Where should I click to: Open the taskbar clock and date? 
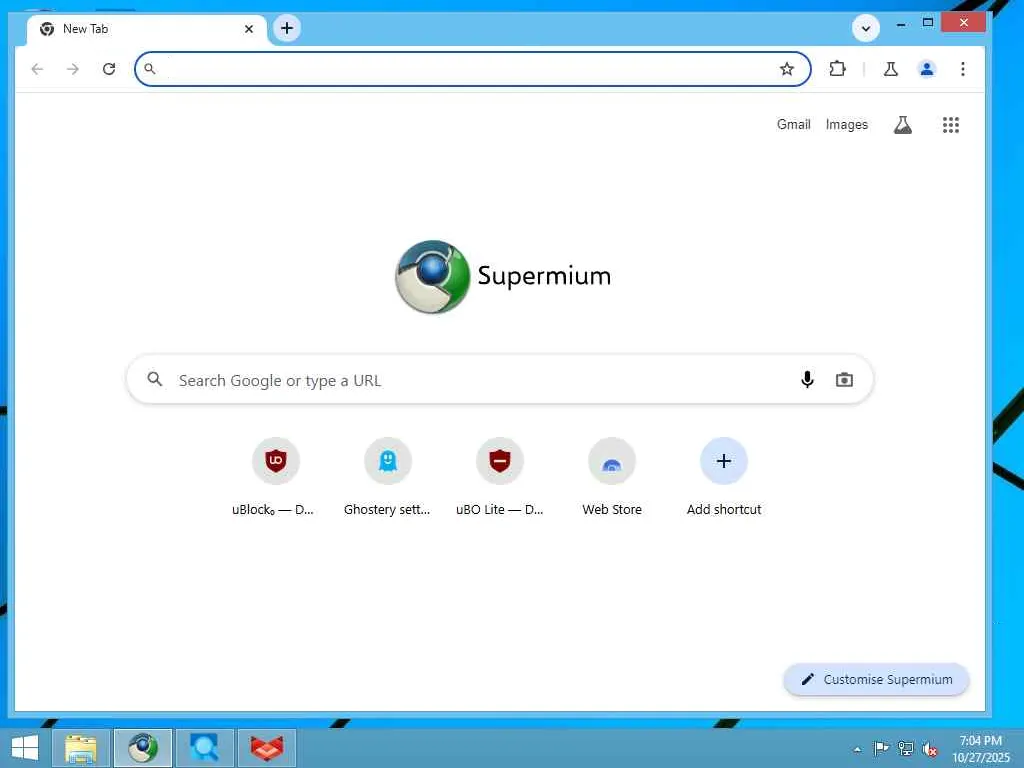(980, 748)
